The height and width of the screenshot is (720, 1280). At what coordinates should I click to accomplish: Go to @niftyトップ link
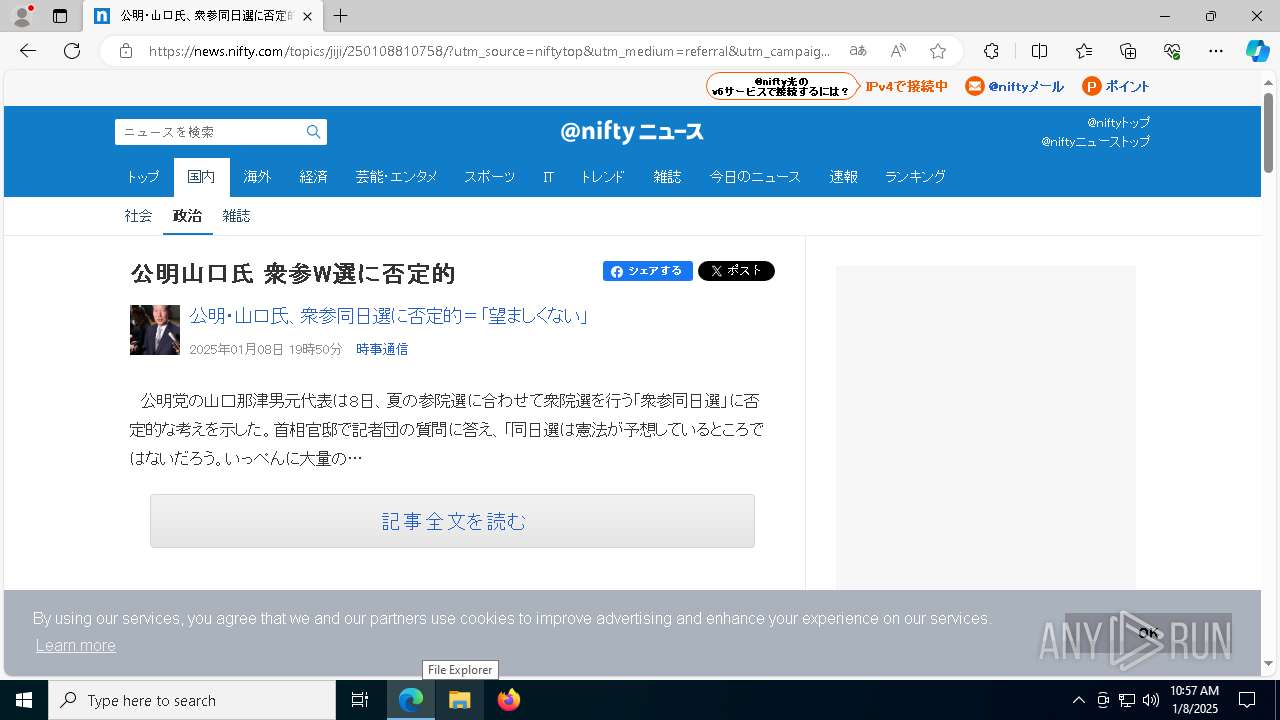(x=1118, y=122)
